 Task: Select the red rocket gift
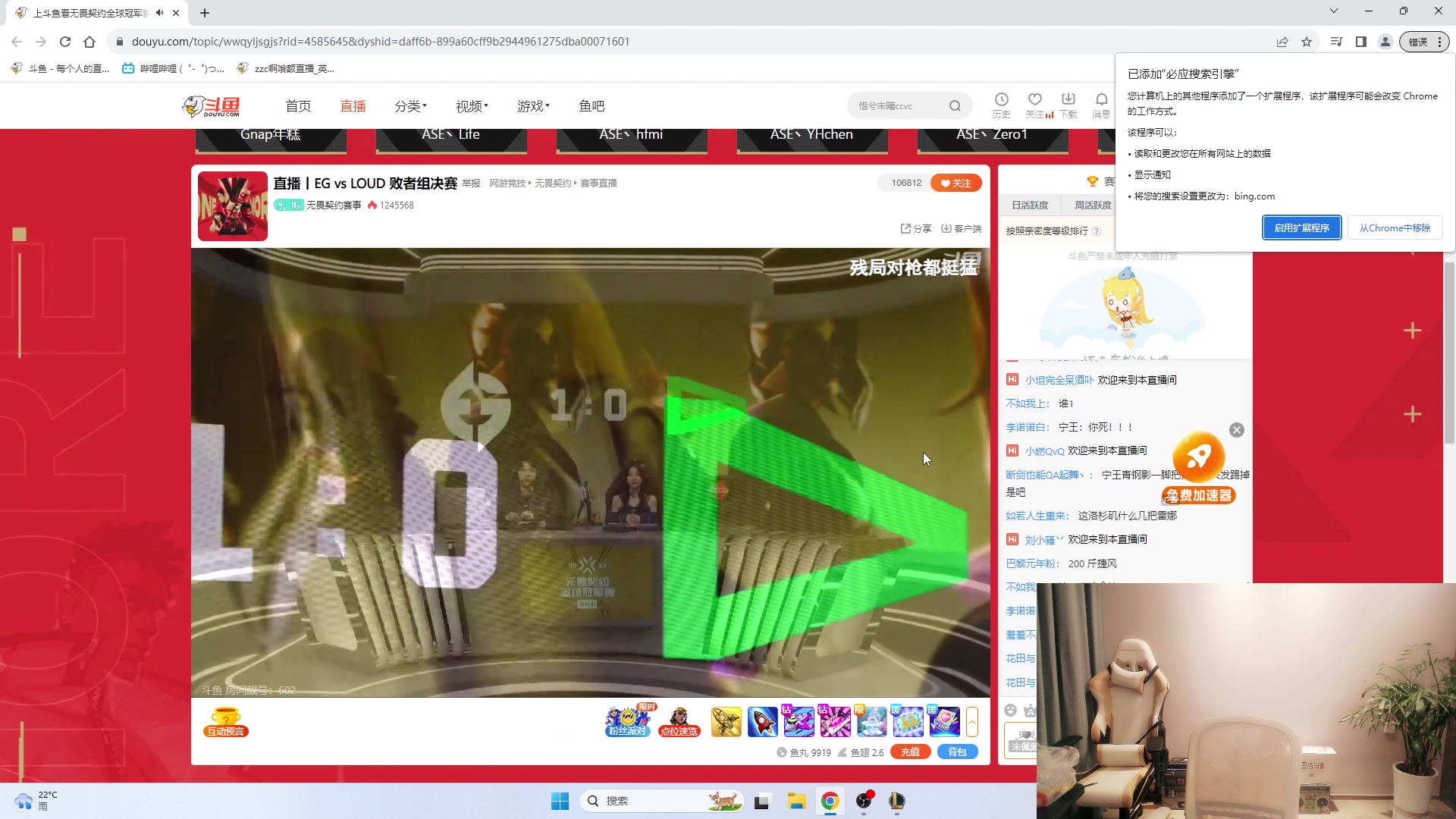pos(762,721)
